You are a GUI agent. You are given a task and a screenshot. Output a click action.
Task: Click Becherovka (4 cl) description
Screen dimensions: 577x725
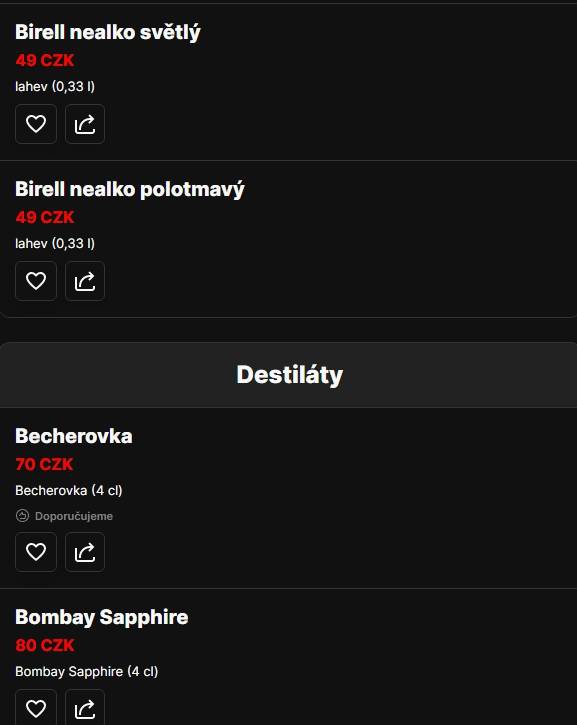tap(69, 491)
